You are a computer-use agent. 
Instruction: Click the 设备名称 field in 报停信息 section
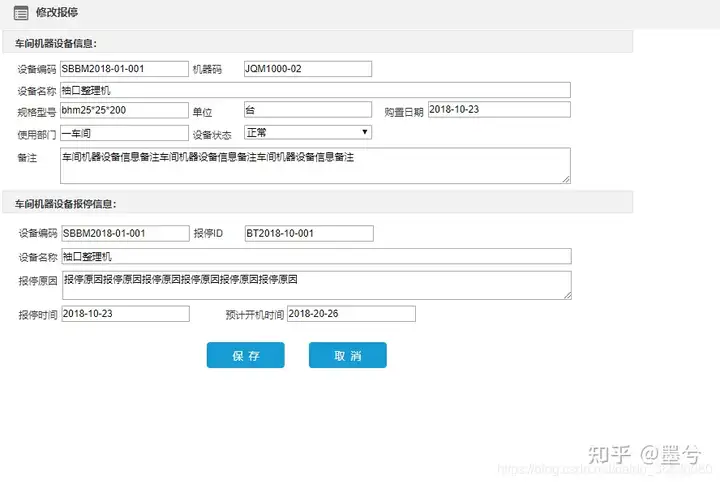point(316,256)
